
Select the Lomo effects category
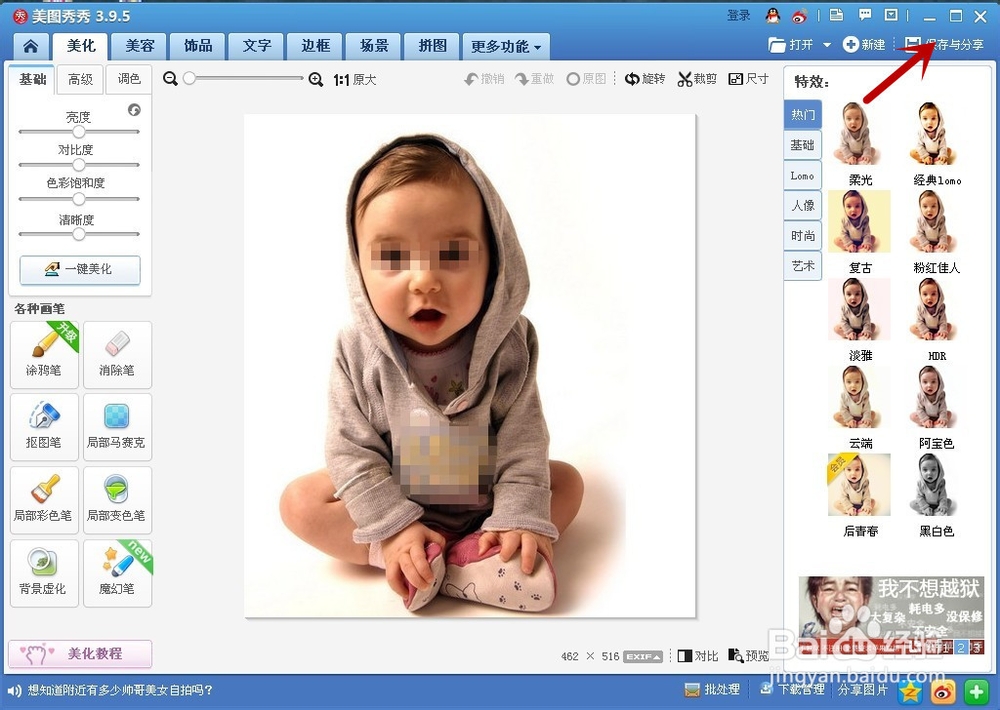(x=802, y=175)
